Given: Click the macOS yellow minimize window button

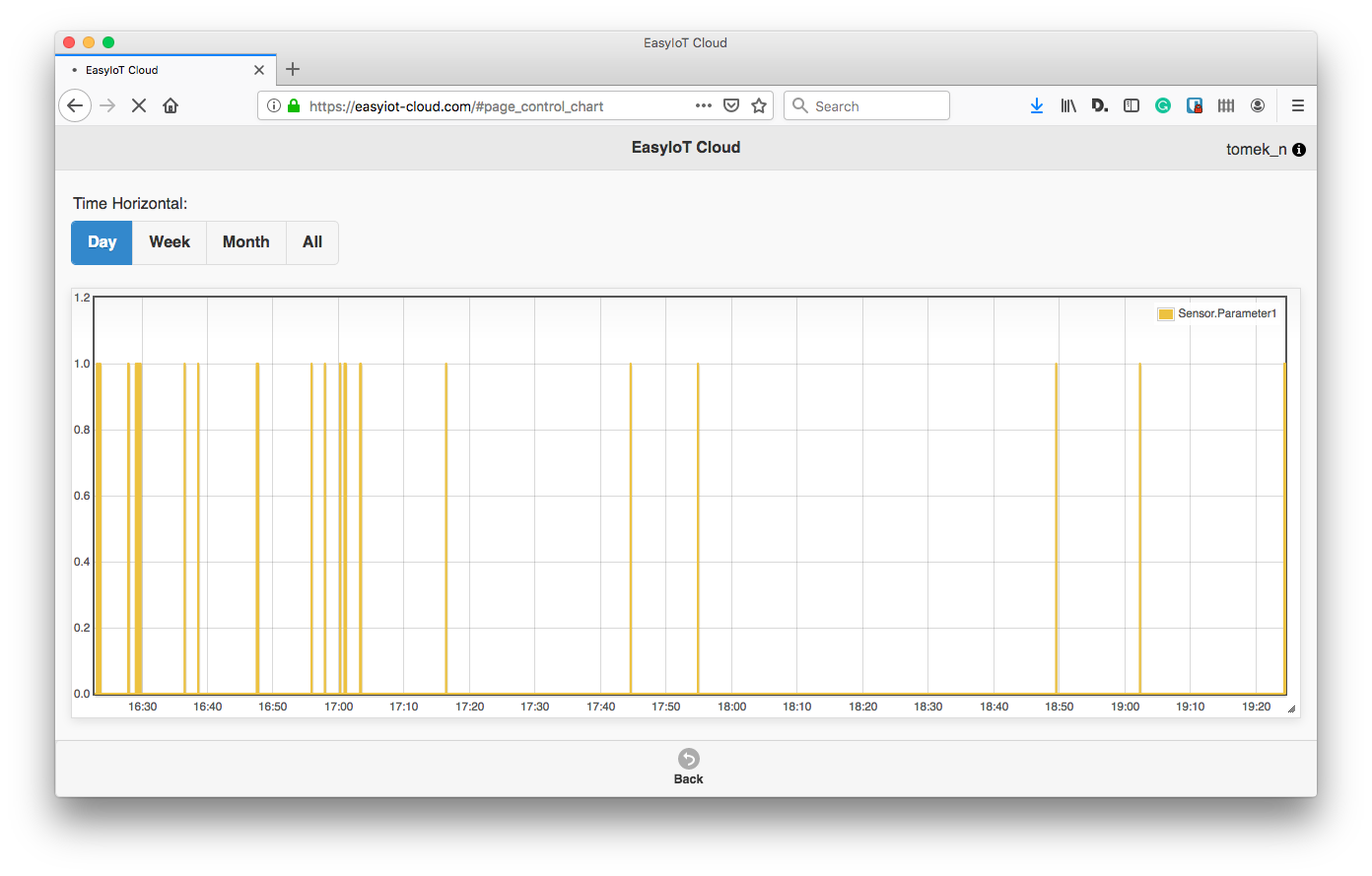Looking at the screenshot, I should coord(89,42).
